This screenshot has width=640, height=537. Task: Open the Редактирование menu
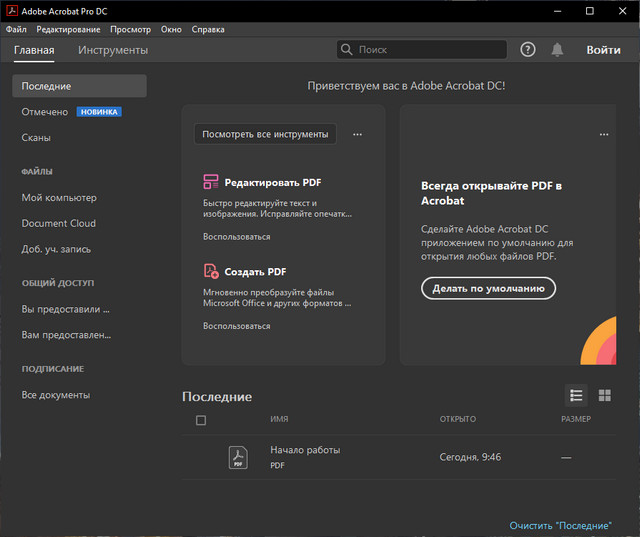pos(68,29)
